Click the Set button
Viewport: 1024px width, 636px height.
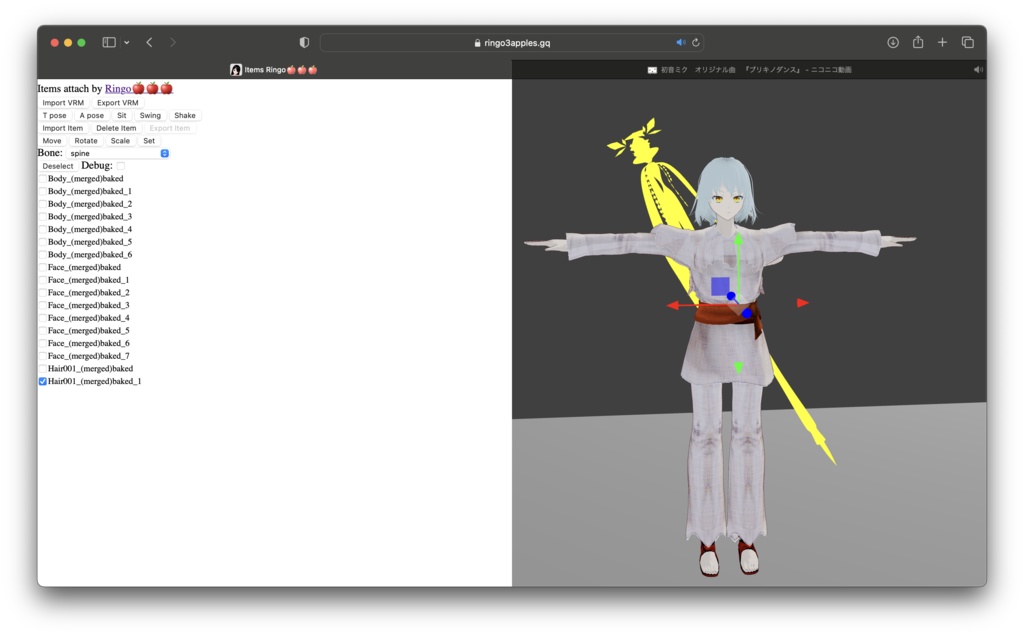149,140
